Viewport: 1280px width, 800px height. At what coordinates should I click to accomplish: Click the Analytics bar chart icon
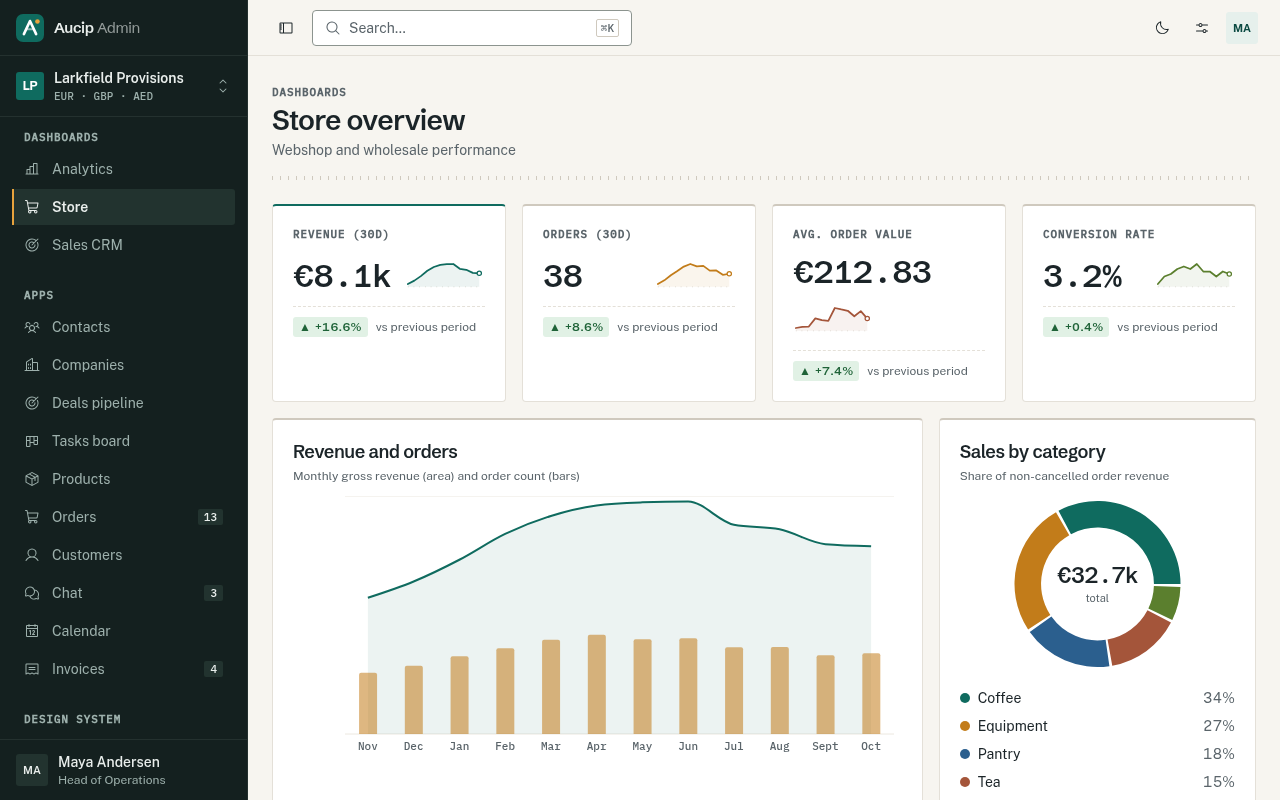tap(32, 169)
